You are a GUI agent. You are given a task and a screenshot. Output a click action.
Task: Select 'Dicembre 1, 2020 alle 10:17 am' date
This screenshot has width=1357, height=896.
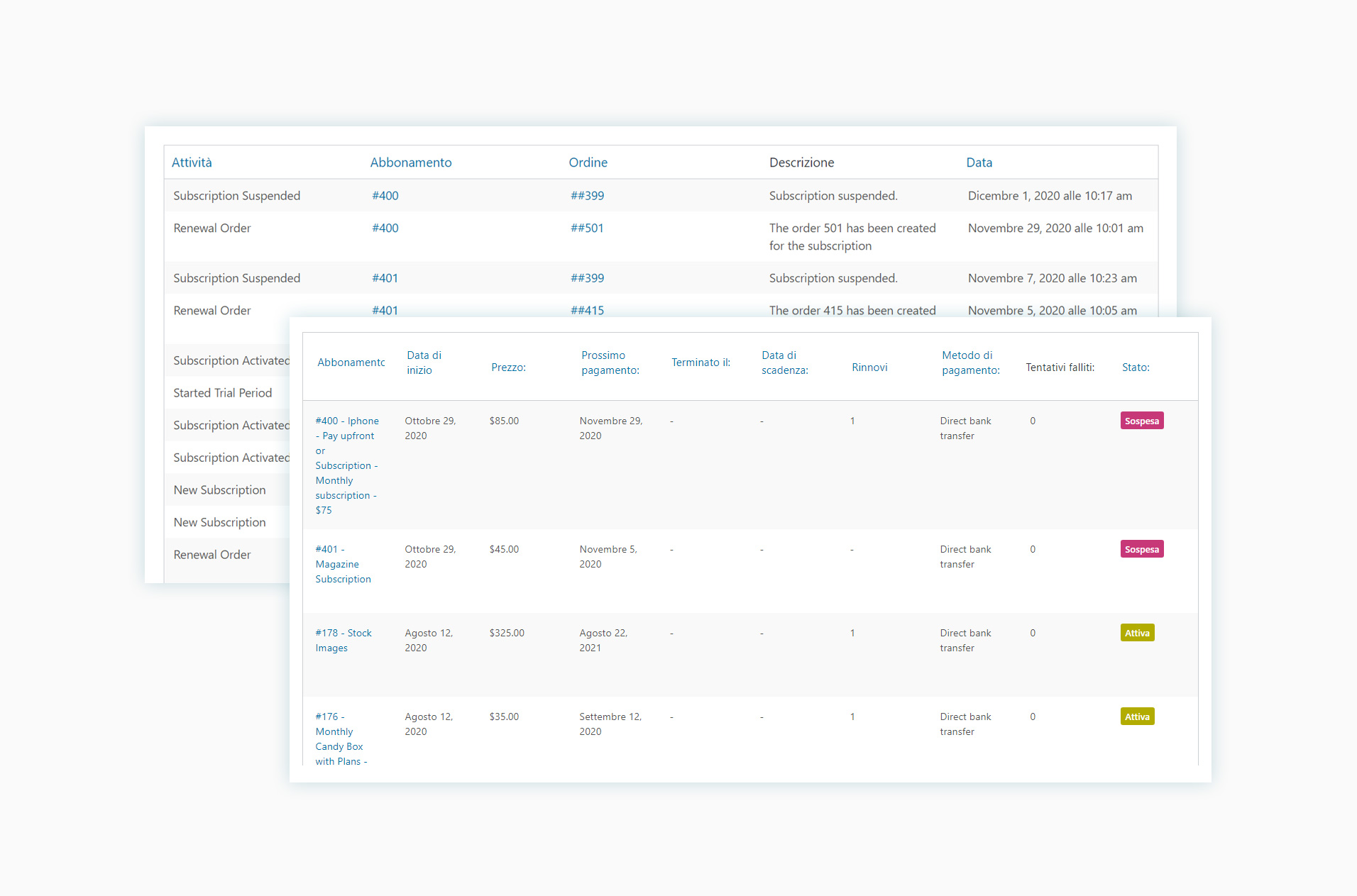tap(1050, 196)
